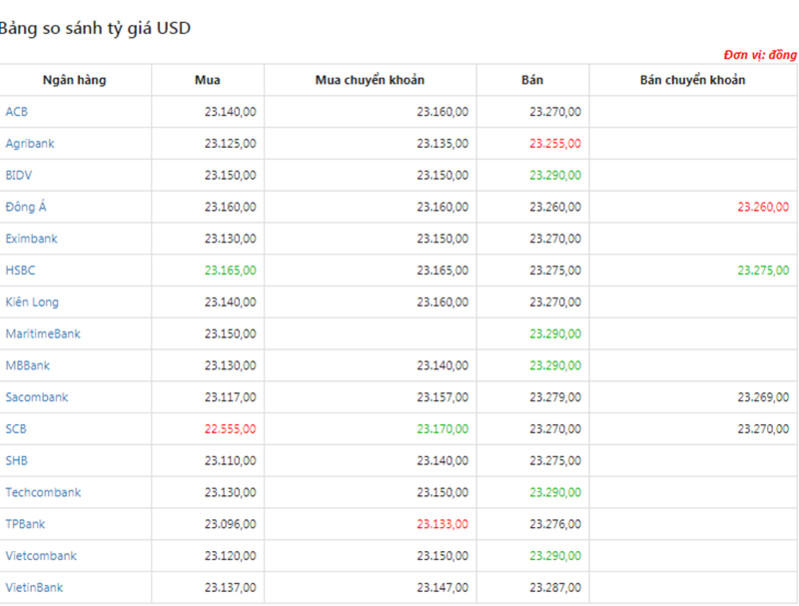This screenshot has width=799, height=606.
Task: Open the Eximbank link
Action: (31, 239)
